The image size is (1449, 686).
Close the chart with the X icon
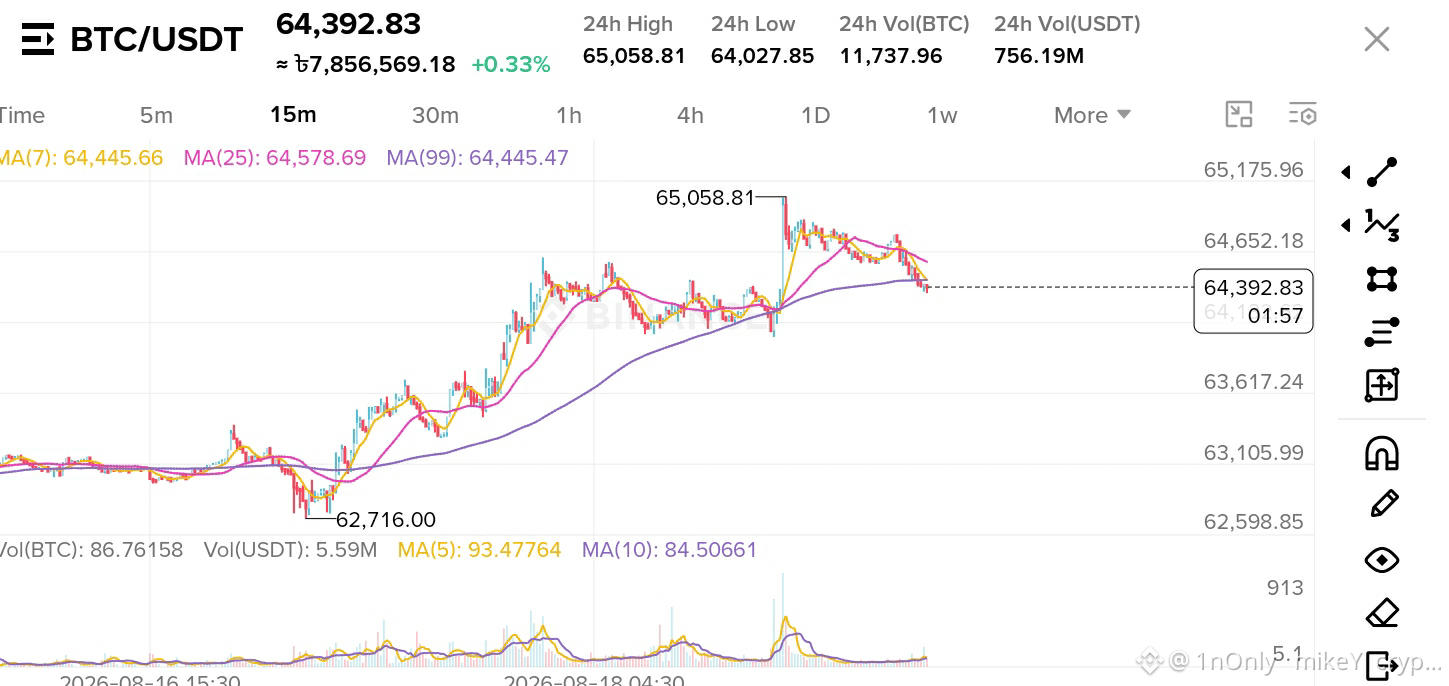(x=1377, y=40)
